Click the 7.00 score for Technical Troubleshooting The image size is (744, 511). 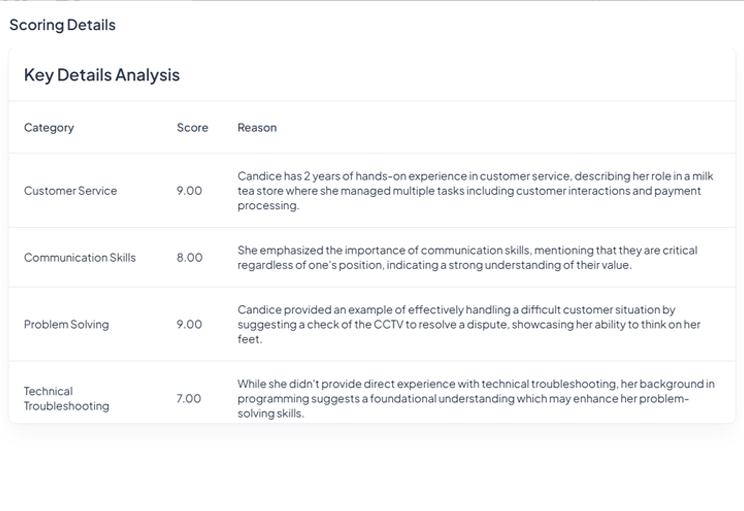(189, 399)
